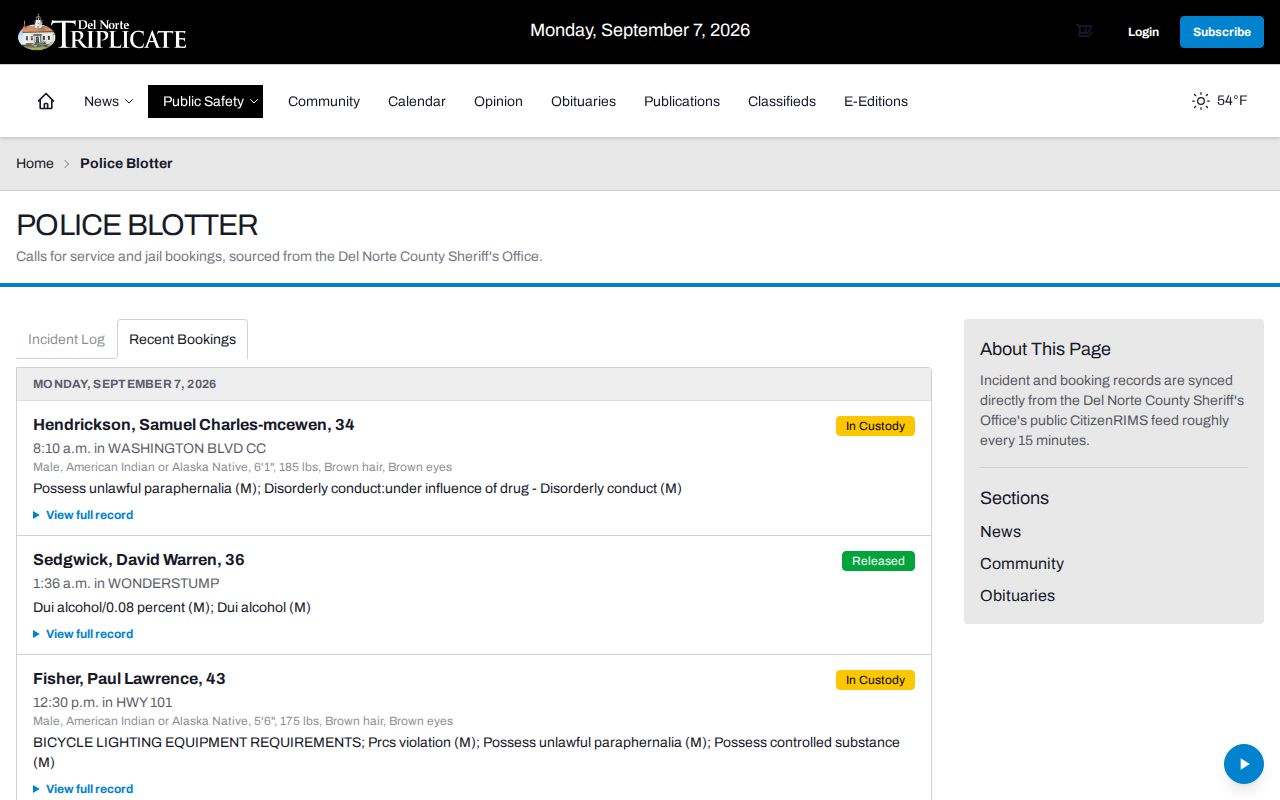
Task: Open Obituaries in the sidebar Sections list
Action: click(x=1017, y=596)
